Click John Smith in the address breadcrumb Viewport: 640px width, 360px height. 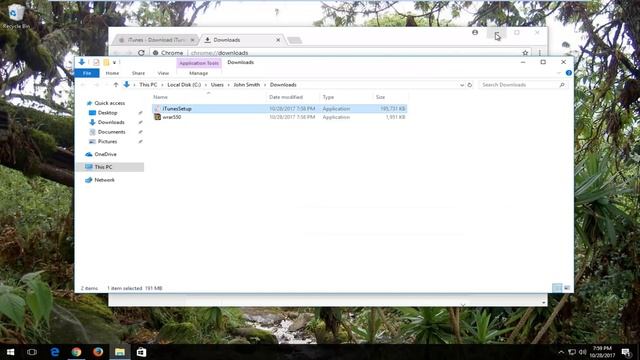247,85
